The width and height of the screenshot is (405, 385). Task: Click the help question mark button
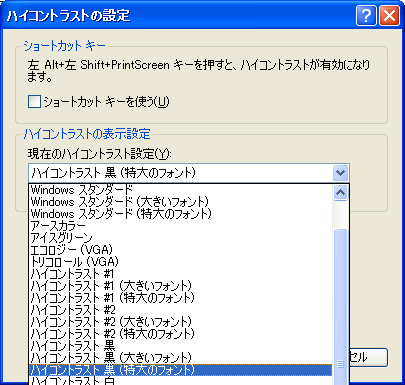pyautogui.click(x=366, y=15)
